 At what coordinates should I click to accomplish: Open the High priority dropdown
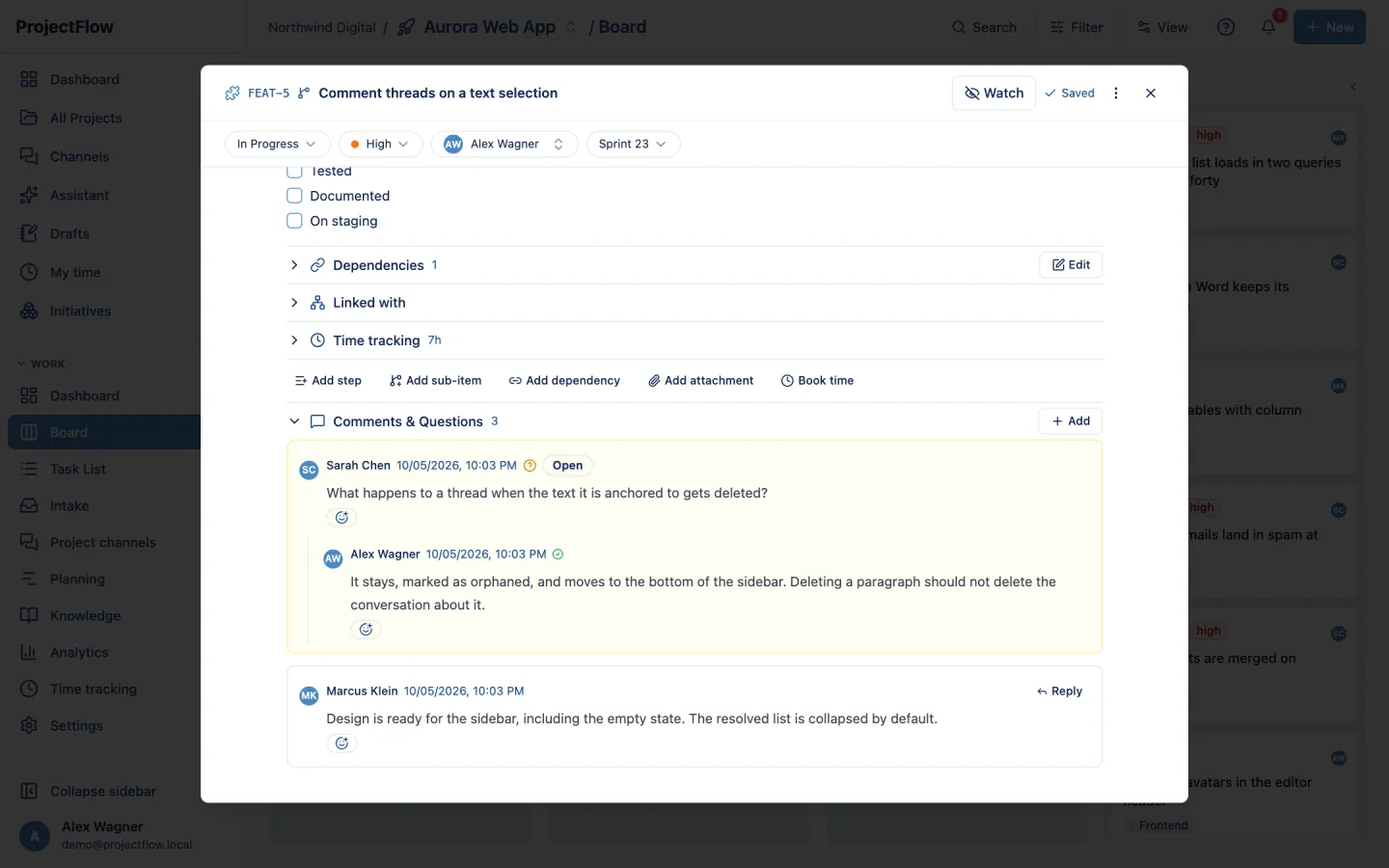click(x=380, y=144)
